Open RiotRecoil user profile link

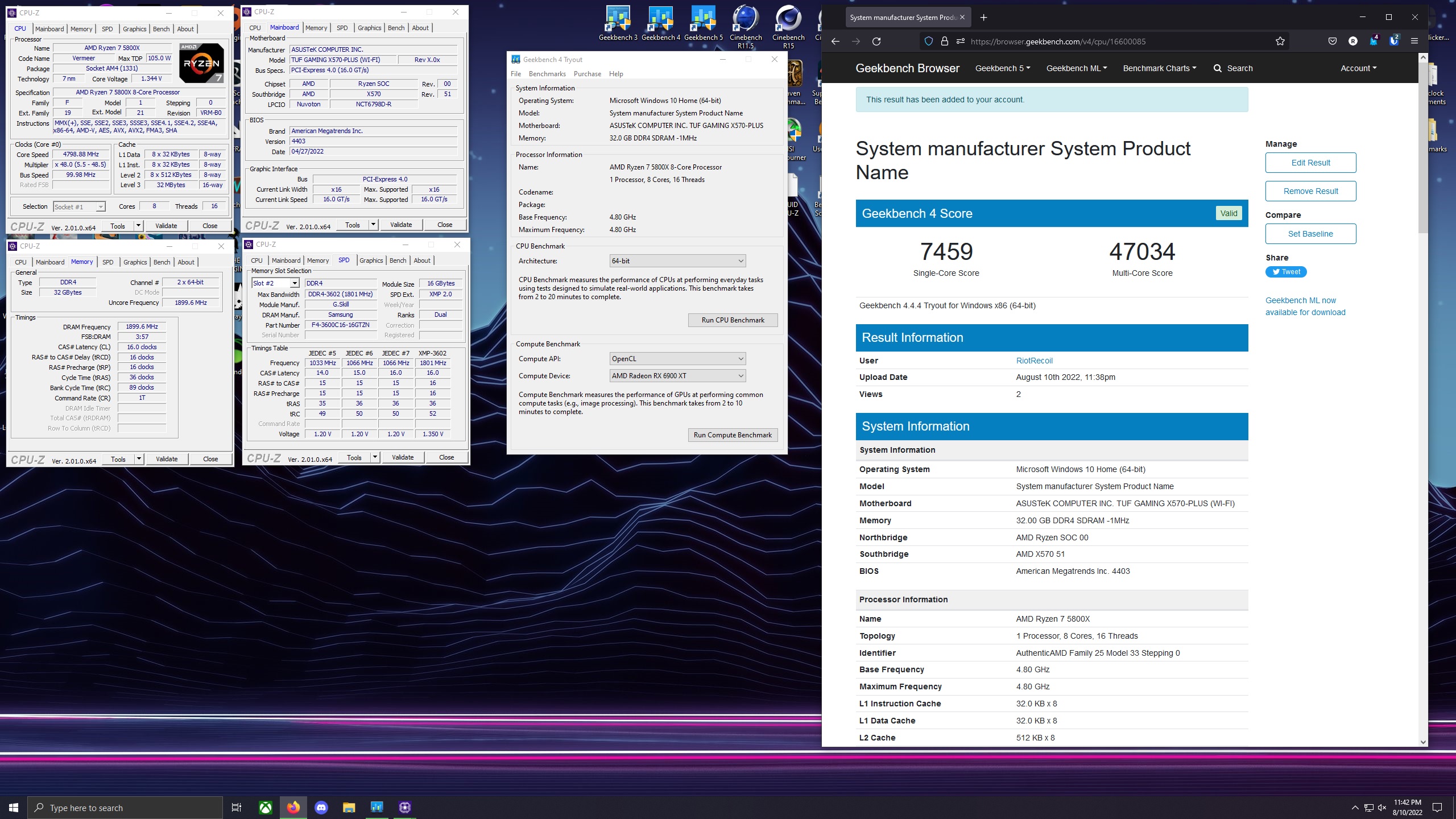click(1034, 361)
